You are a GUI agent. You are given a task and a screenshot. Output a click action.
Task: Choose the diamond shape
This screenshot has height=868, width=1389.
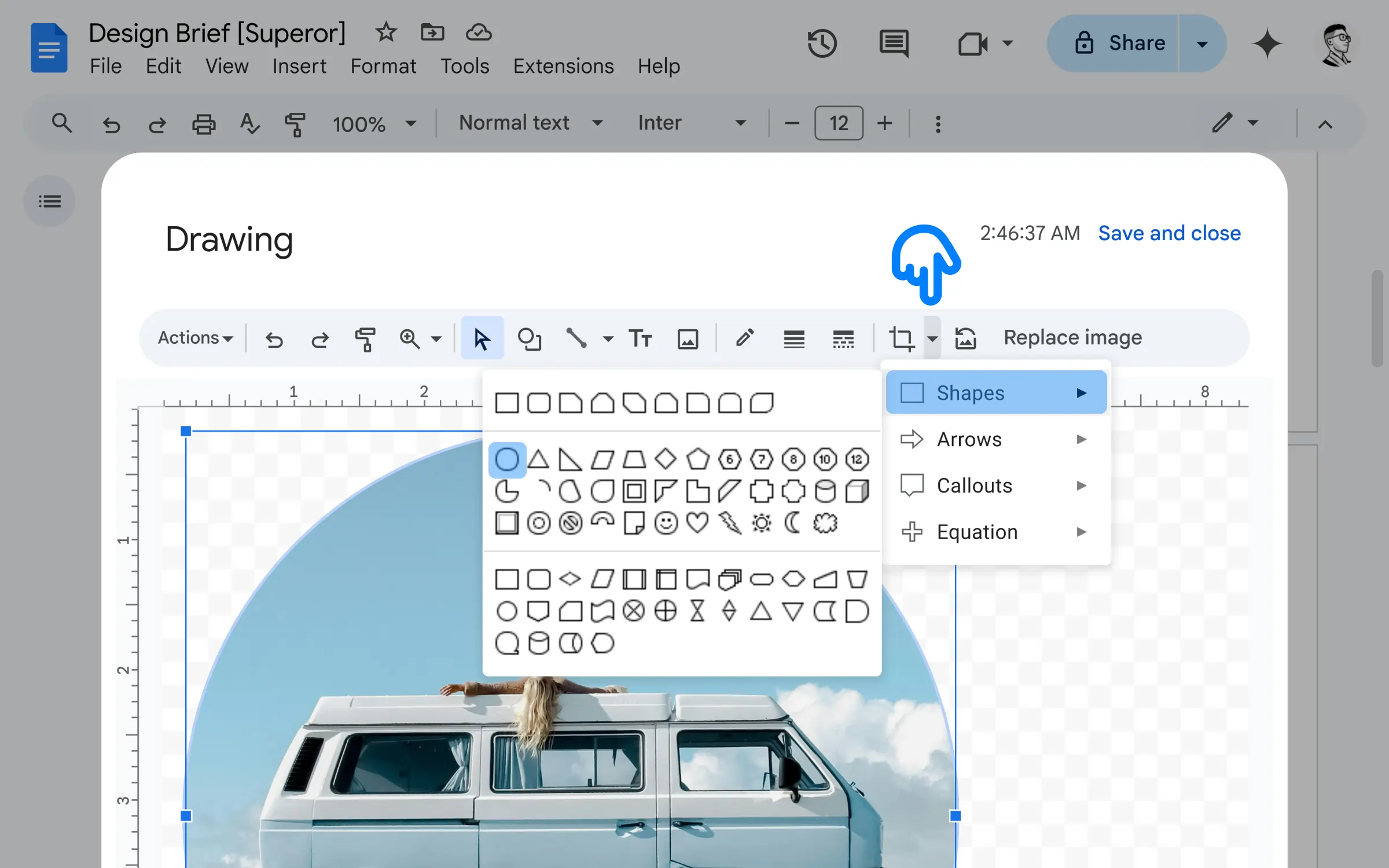tap(666, 459)
